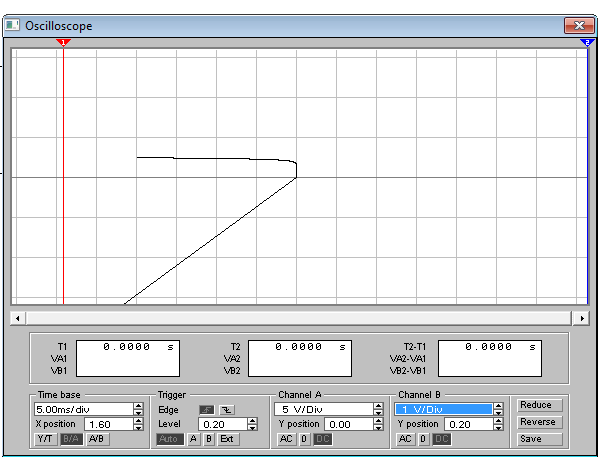
Task: Decrease Channel B V/Div with down arrow
Action: click(x=498, y=413)
